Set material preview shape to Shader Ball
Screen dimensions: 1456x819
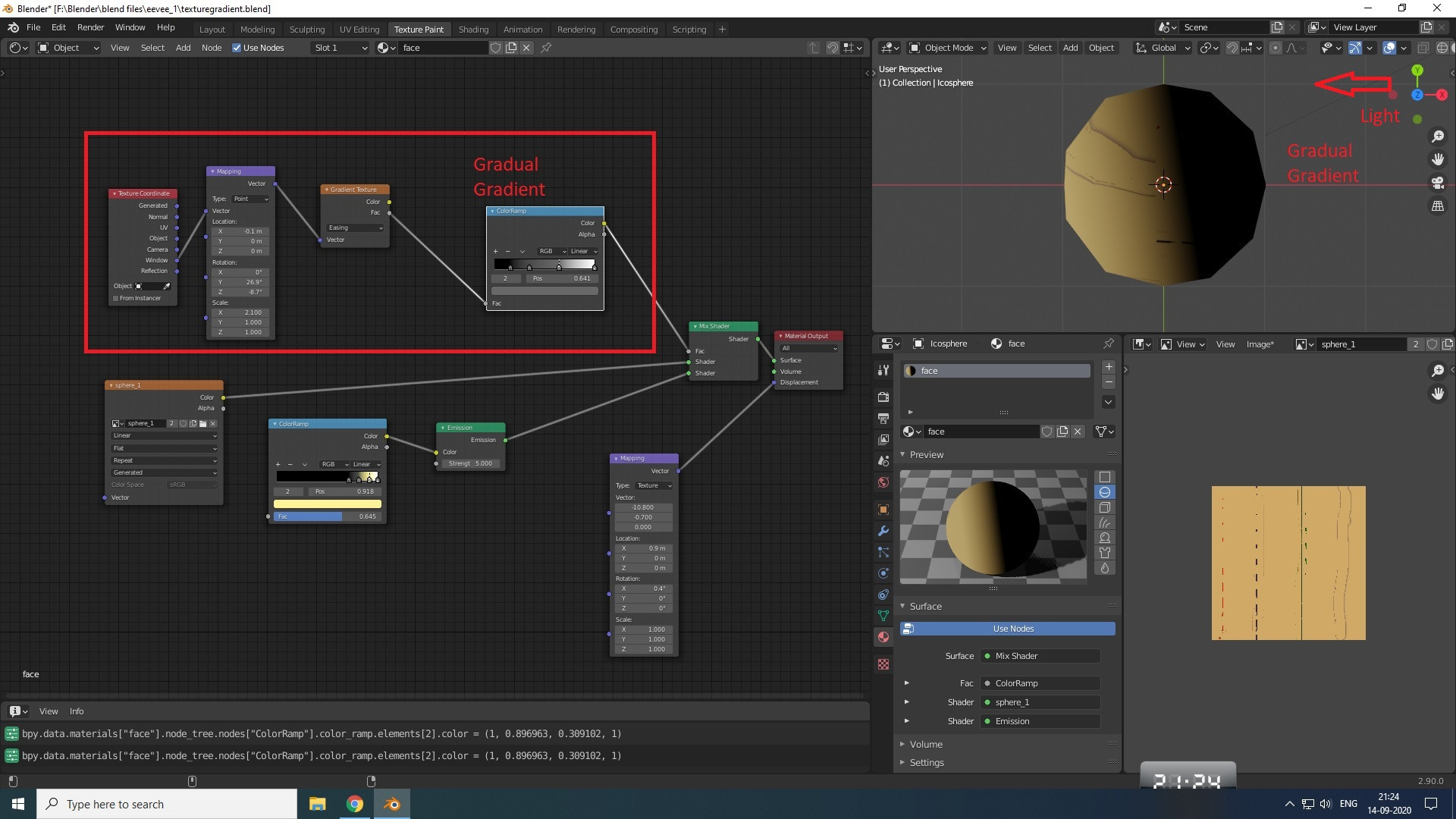point(1105,538)
